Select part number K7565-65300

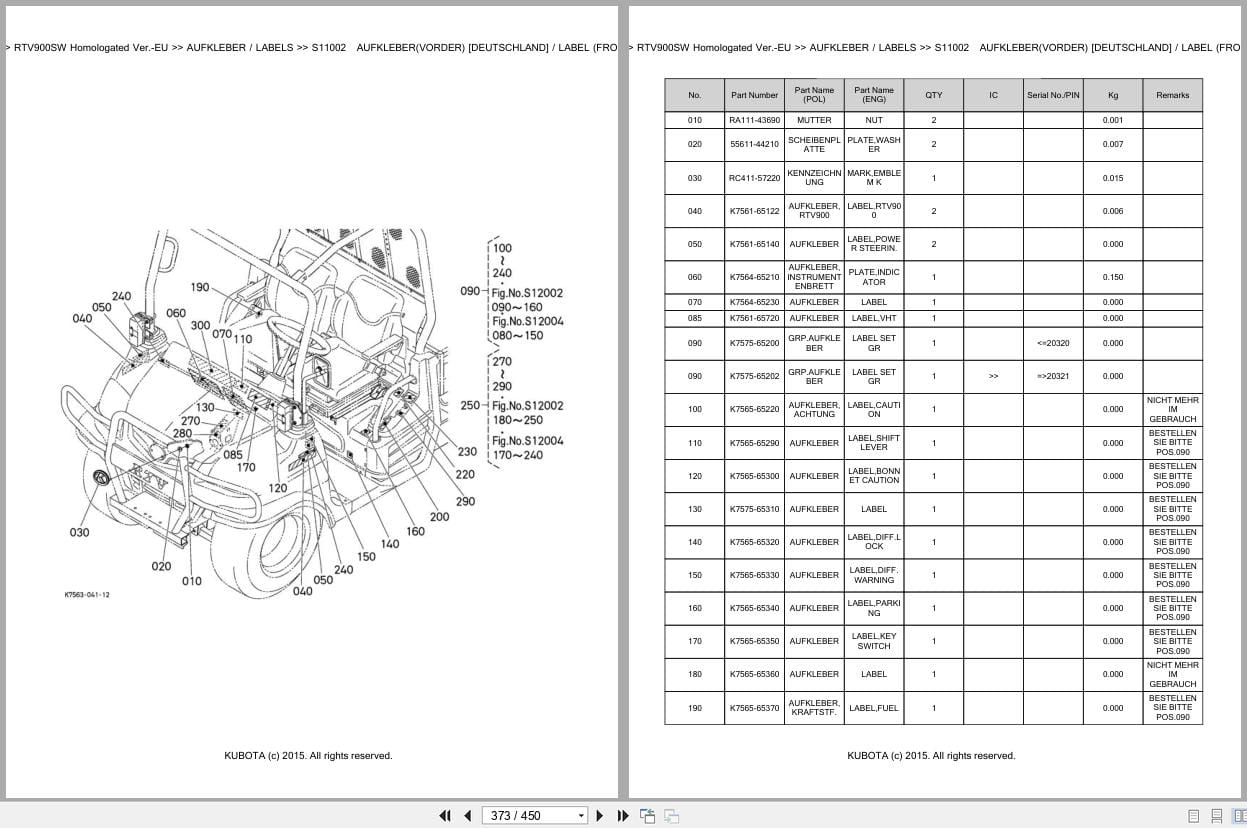click(754, 476)
